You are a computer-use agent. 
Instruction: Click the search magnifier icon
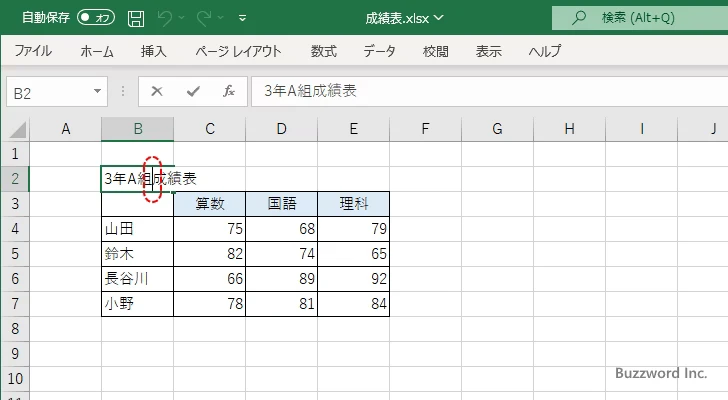point(578,18)
